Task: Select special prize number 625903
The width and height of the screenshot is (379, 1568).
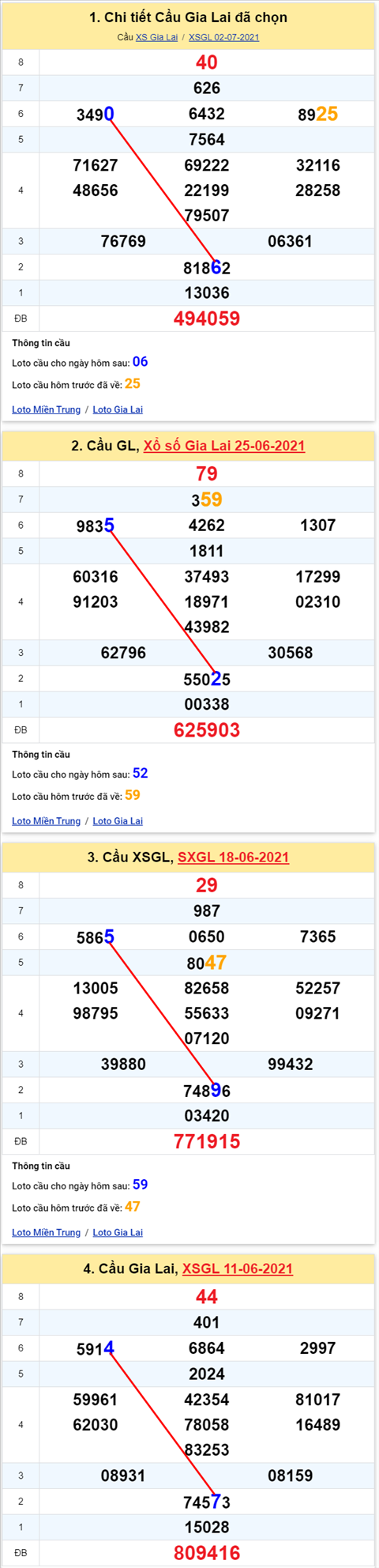Action: 207,730
